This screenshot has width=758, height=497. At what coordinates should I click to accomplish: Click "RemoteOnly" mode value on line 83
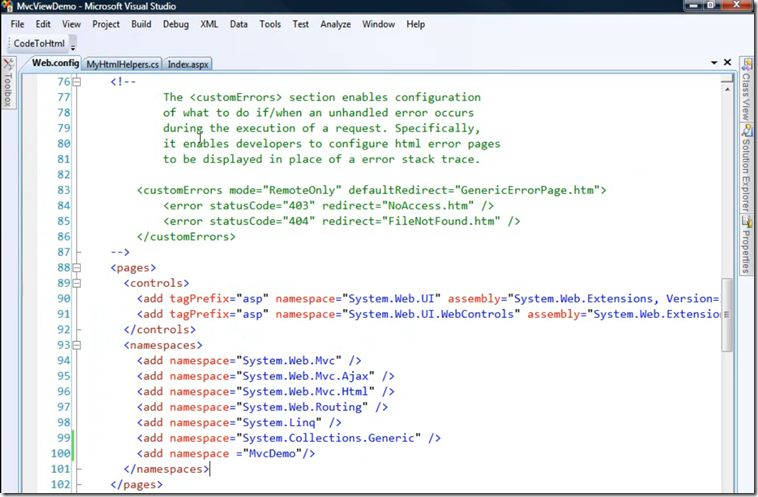(x=302, y=190)
